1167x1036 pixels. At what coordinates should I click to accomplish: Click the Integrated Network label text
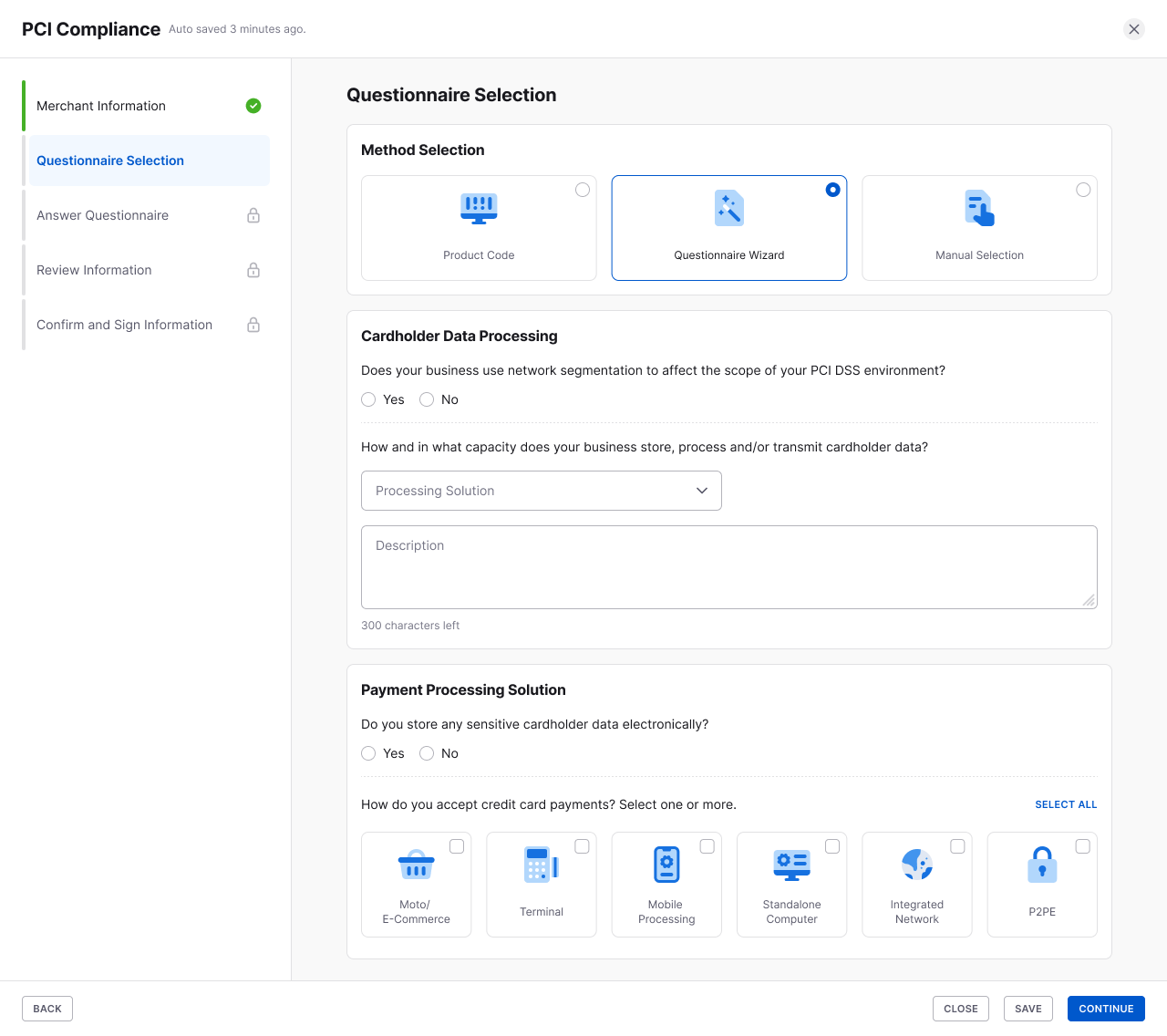point(917,912)
